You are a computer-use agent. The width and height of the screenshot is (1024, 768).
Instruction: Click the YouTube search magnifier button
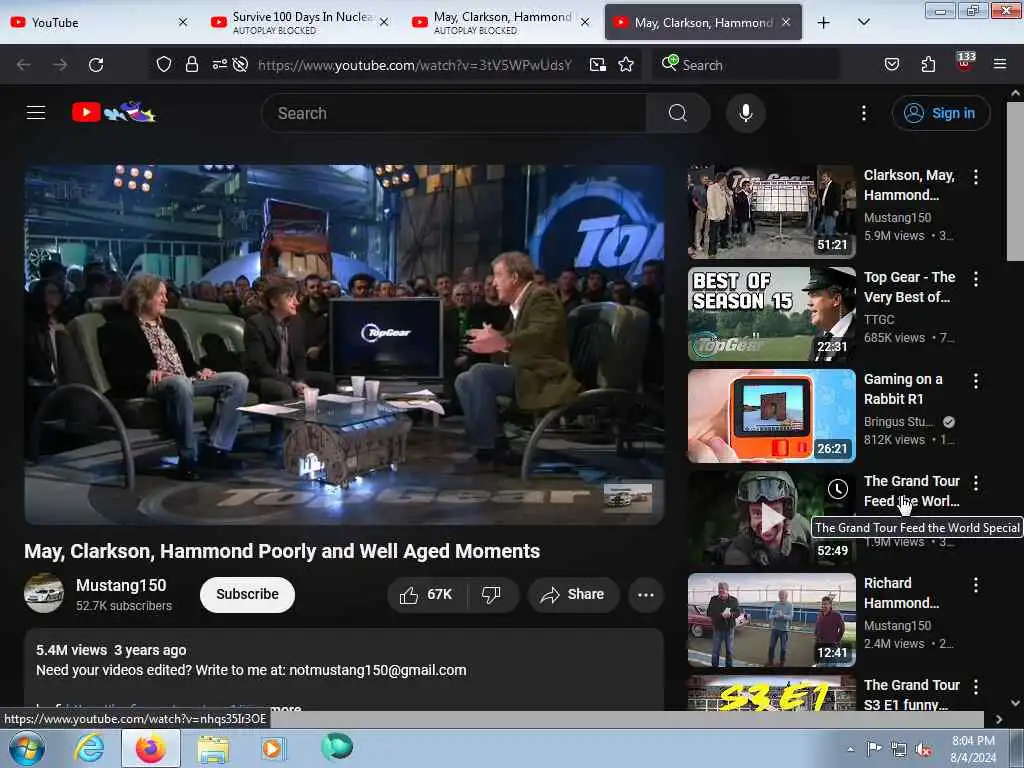coord(677,113)
